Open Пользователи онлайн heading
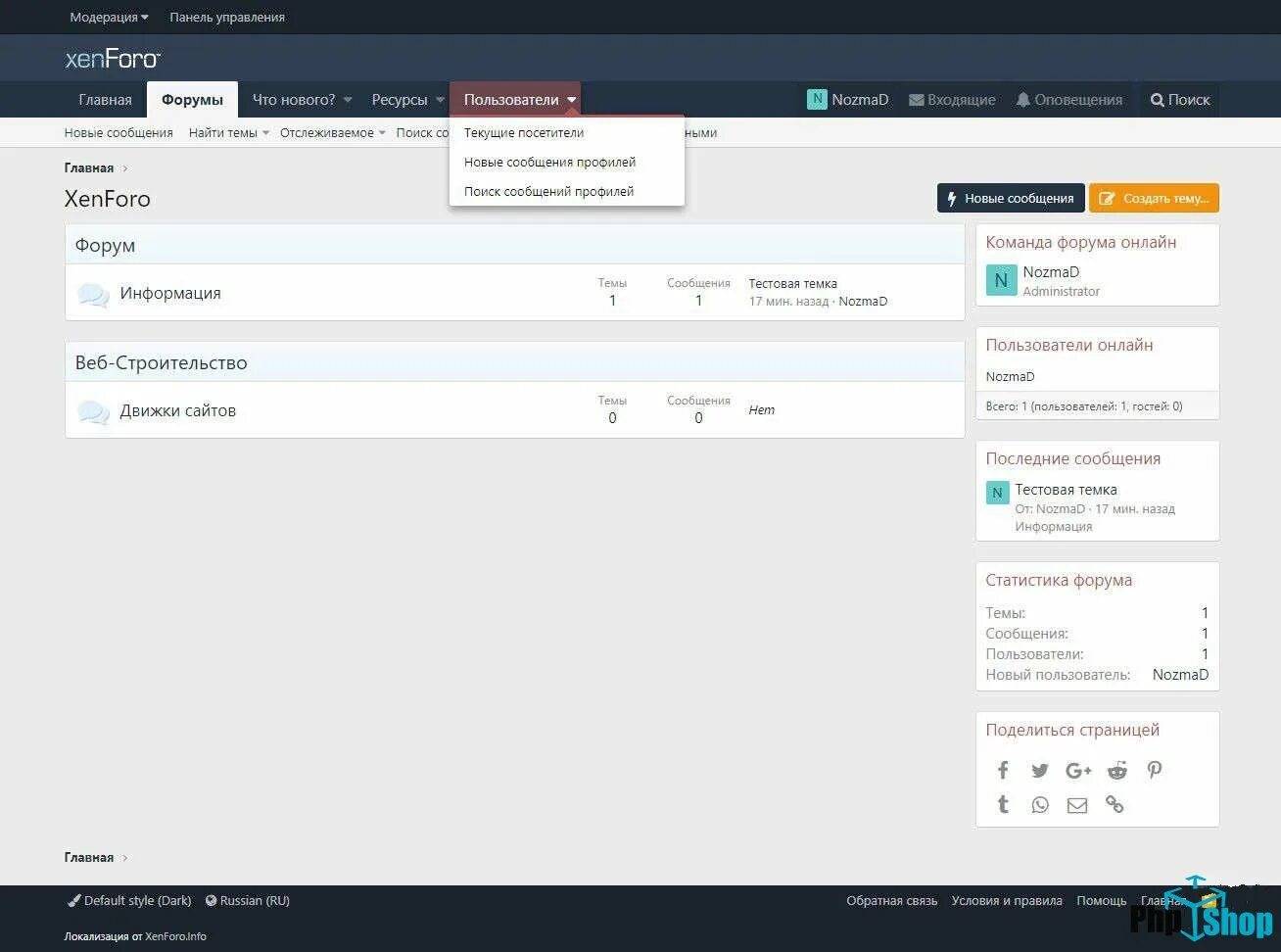The width and height of the screenshot is (1281, 952). [1069, 345]
